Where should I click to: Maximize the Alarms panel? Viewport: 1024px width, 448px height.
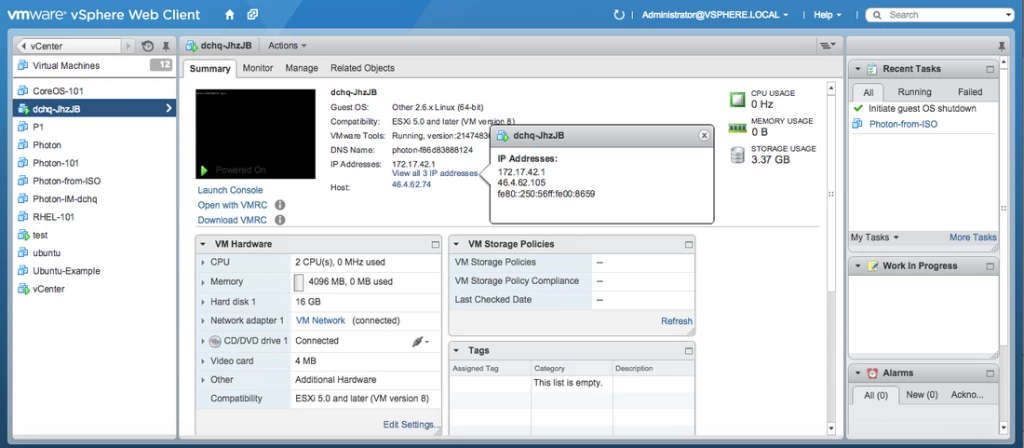click(x=990, y=374)
